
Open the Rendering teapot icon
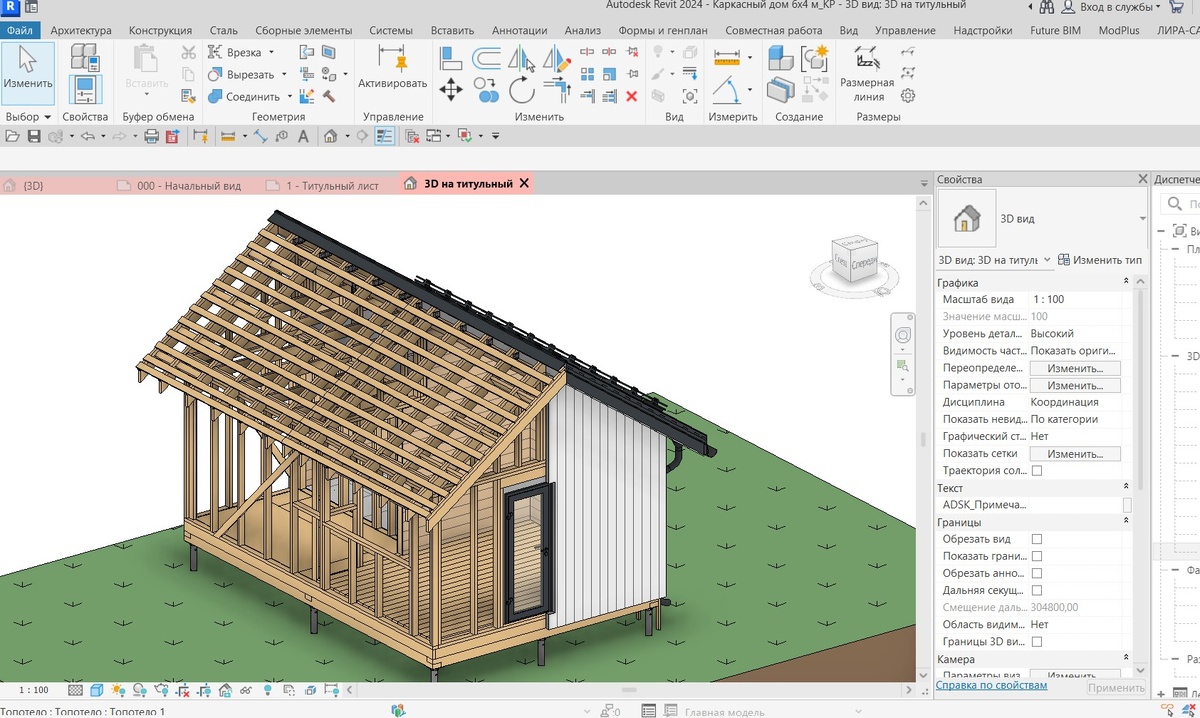(162, 689)
